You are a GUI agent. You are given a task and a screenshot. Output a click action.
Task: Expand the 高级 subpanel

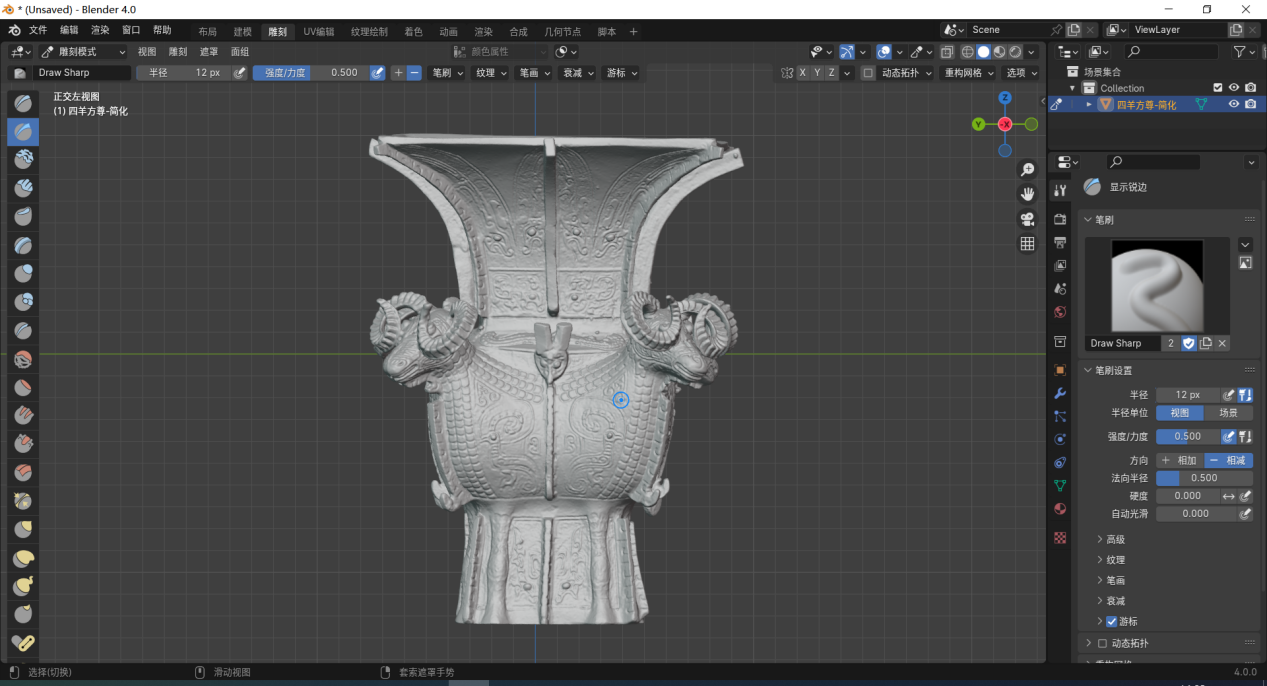pos(1115,539)
